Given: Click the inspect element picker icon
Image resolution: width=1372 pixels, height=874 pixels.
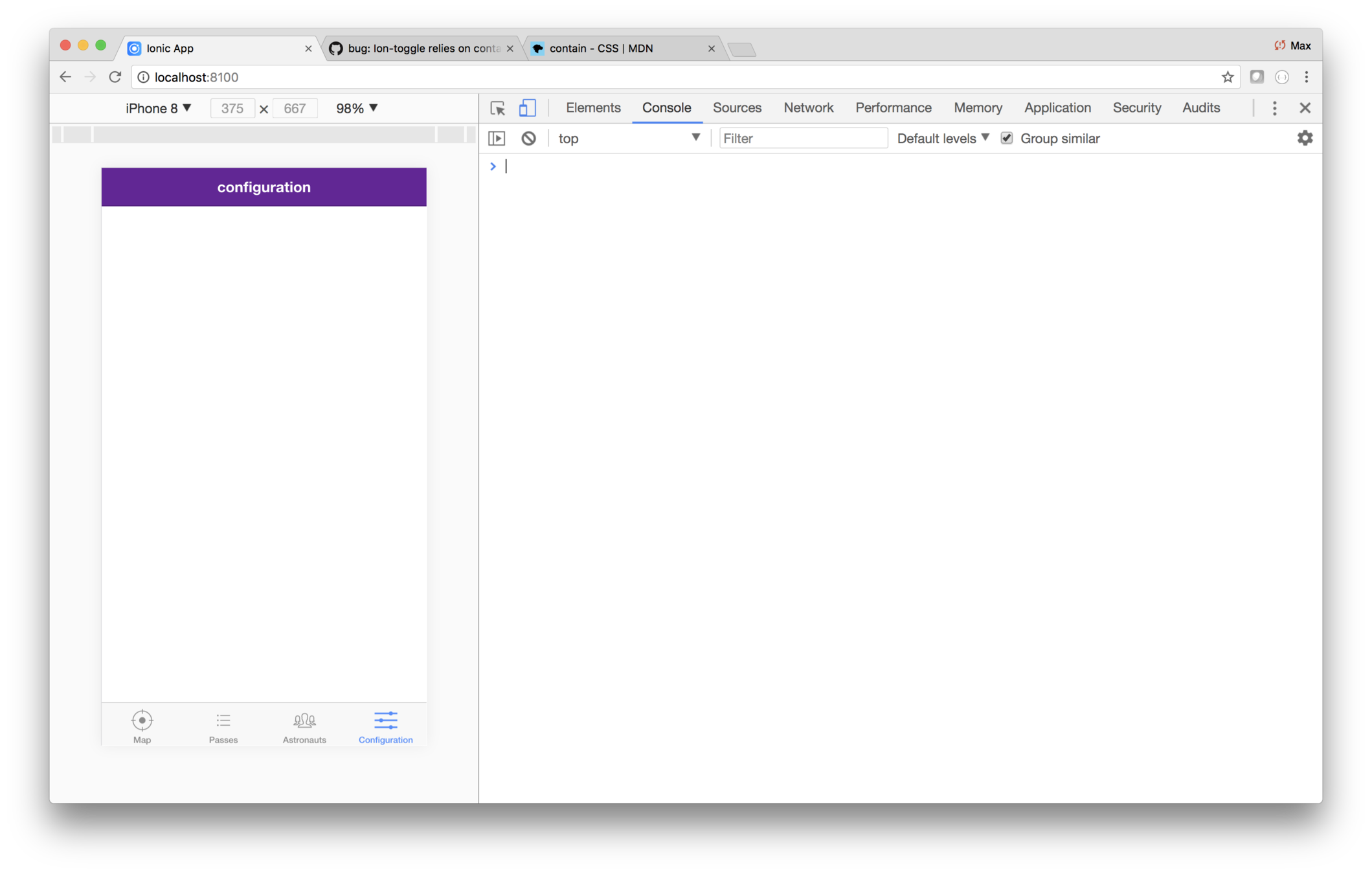Looking at the screenshot, I should [x=497, y=108].
